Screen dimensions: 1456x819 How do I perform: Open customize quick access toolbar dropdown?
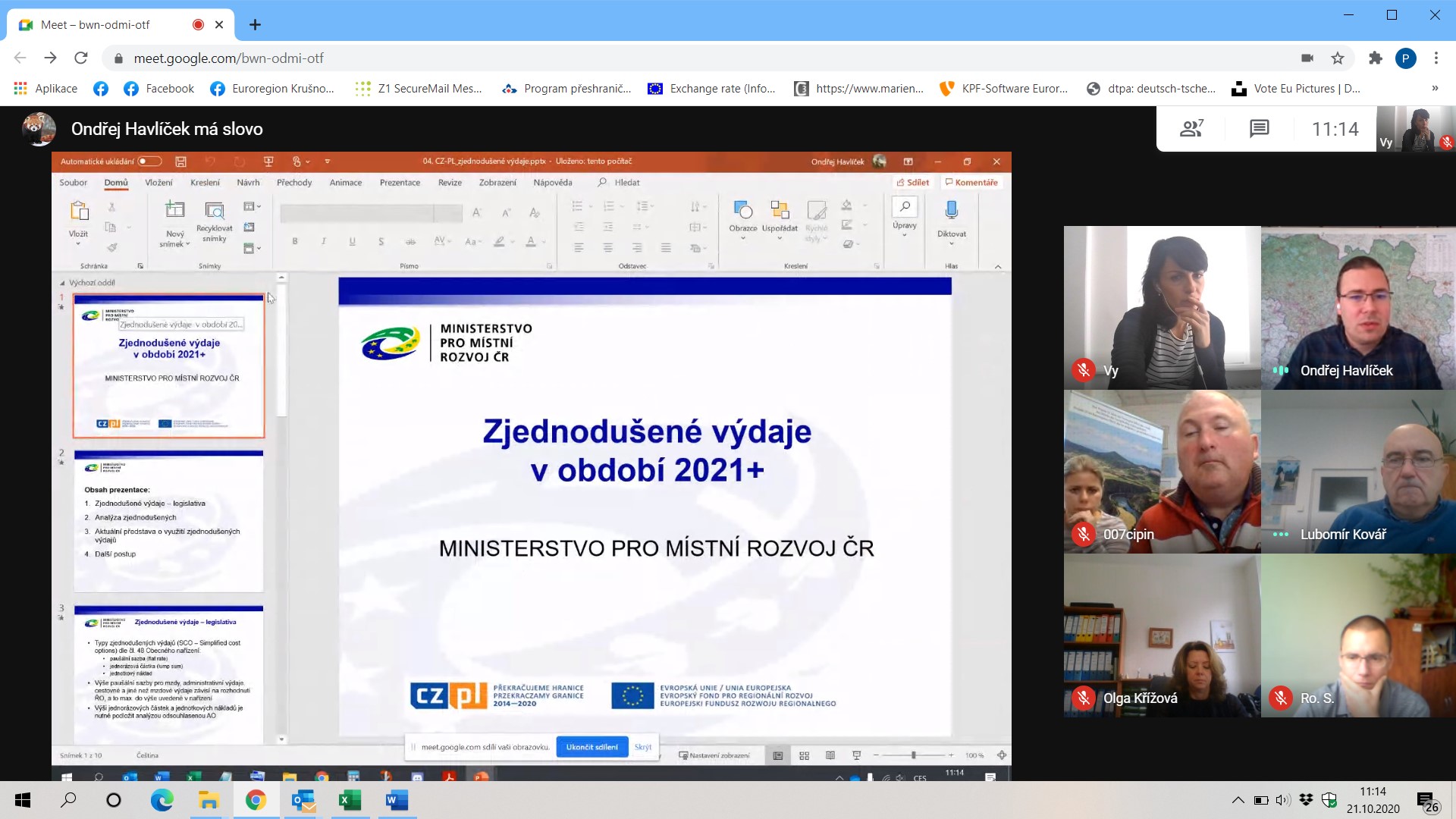pyautogui.click(x=328, y=162)
